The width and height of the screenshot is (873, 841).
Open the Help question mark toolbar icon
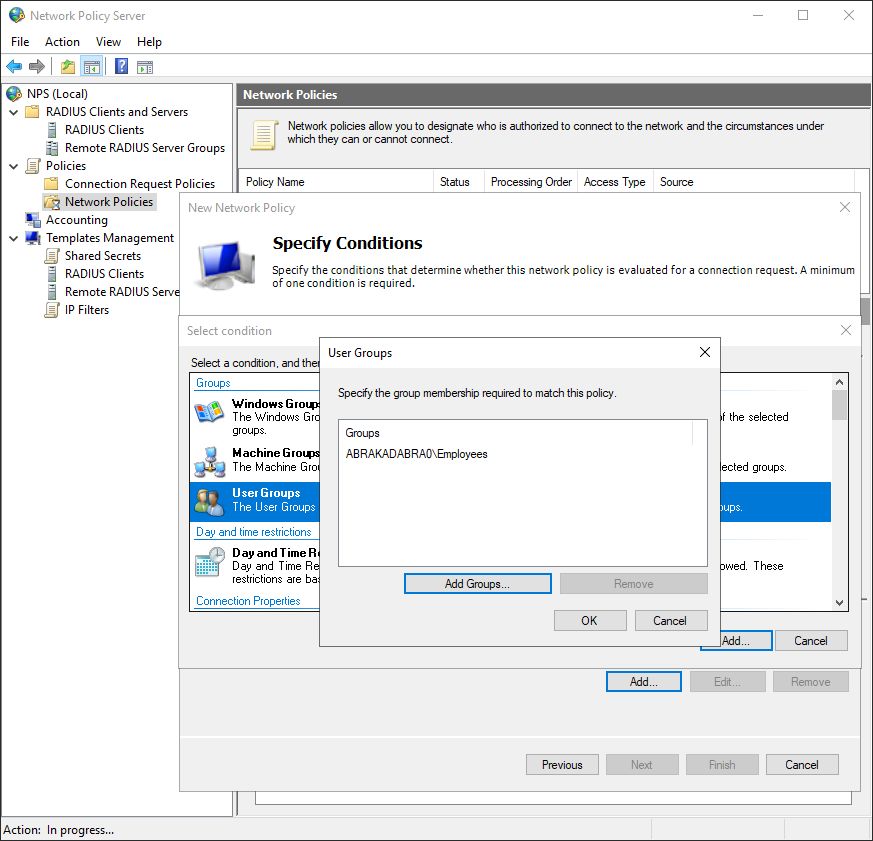[x=121, y=67]
